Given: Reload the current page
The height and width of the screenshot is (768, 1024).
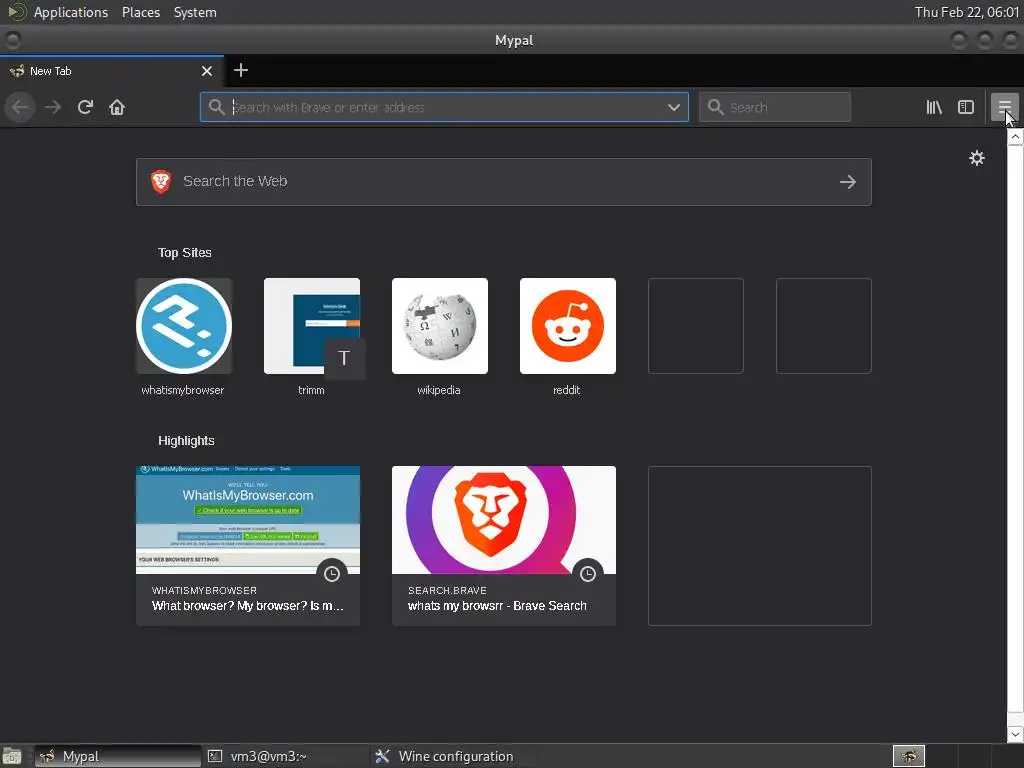Looking at the screenshot, I should [85, 107].
